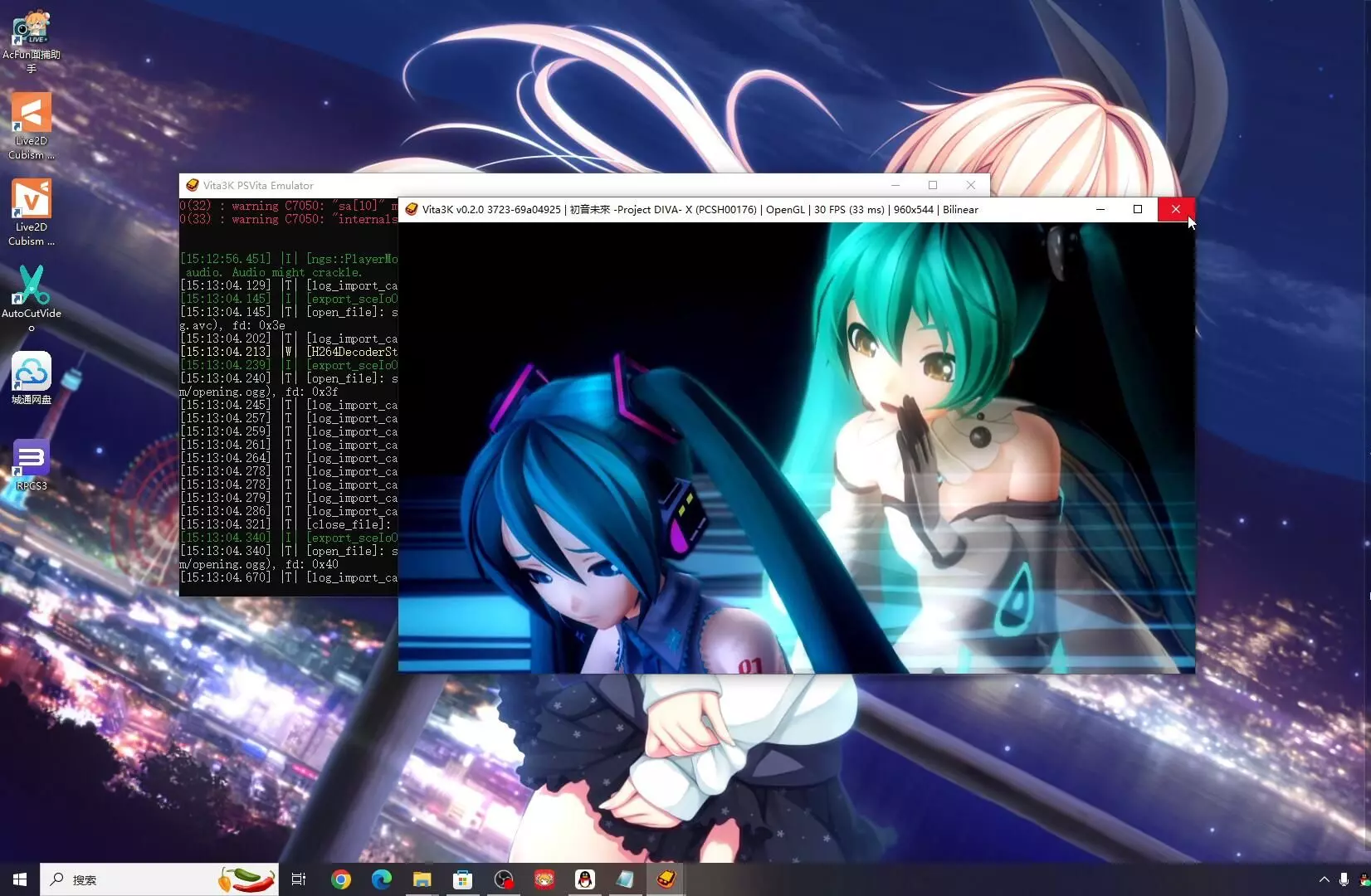Minimize the Vita3K PSVita Emulator console window
Image resolution: width=1371 pixels, height=896 pixels.
point(895,185)
